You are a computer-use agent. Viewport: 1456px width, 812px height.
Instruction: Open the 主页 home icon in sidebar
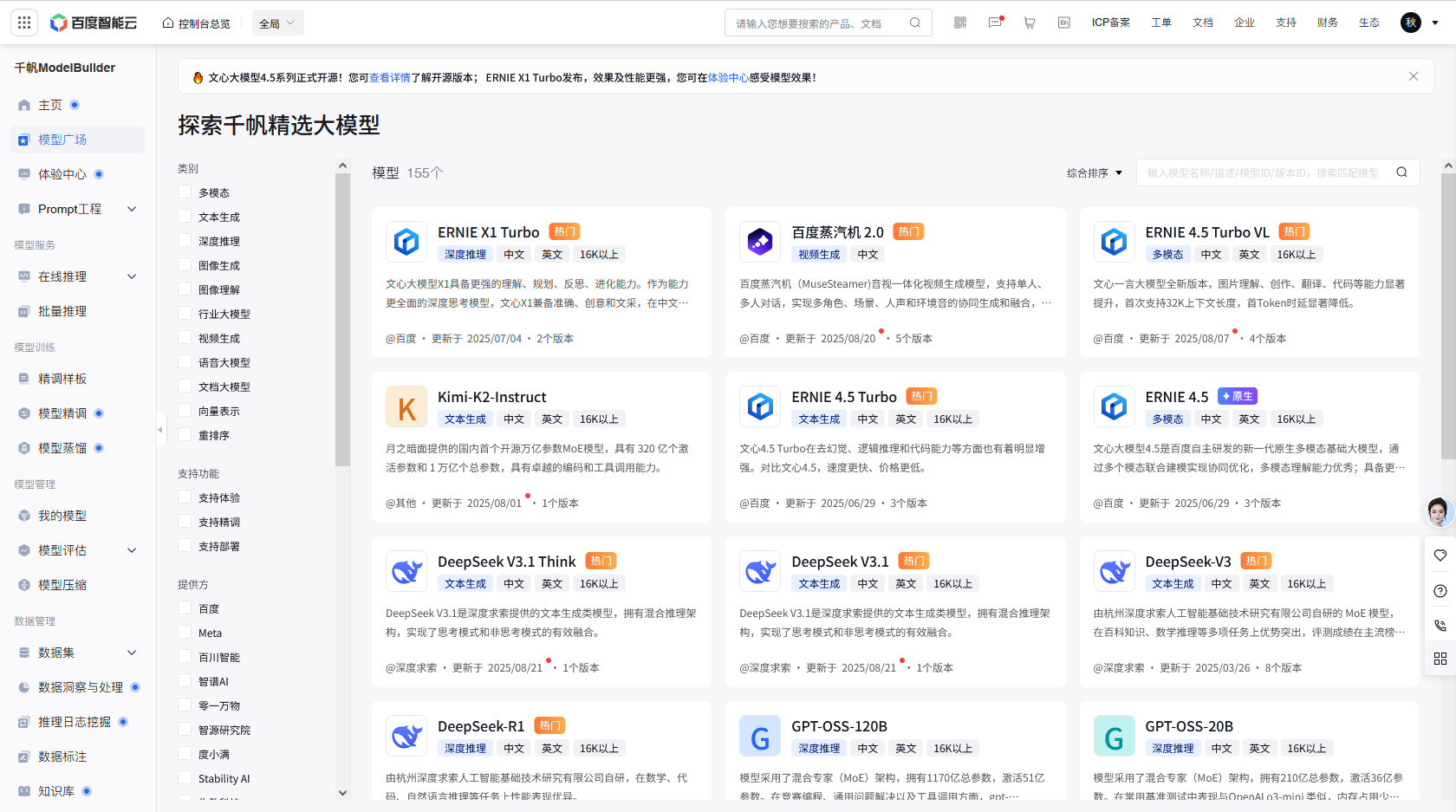[24, 105]
